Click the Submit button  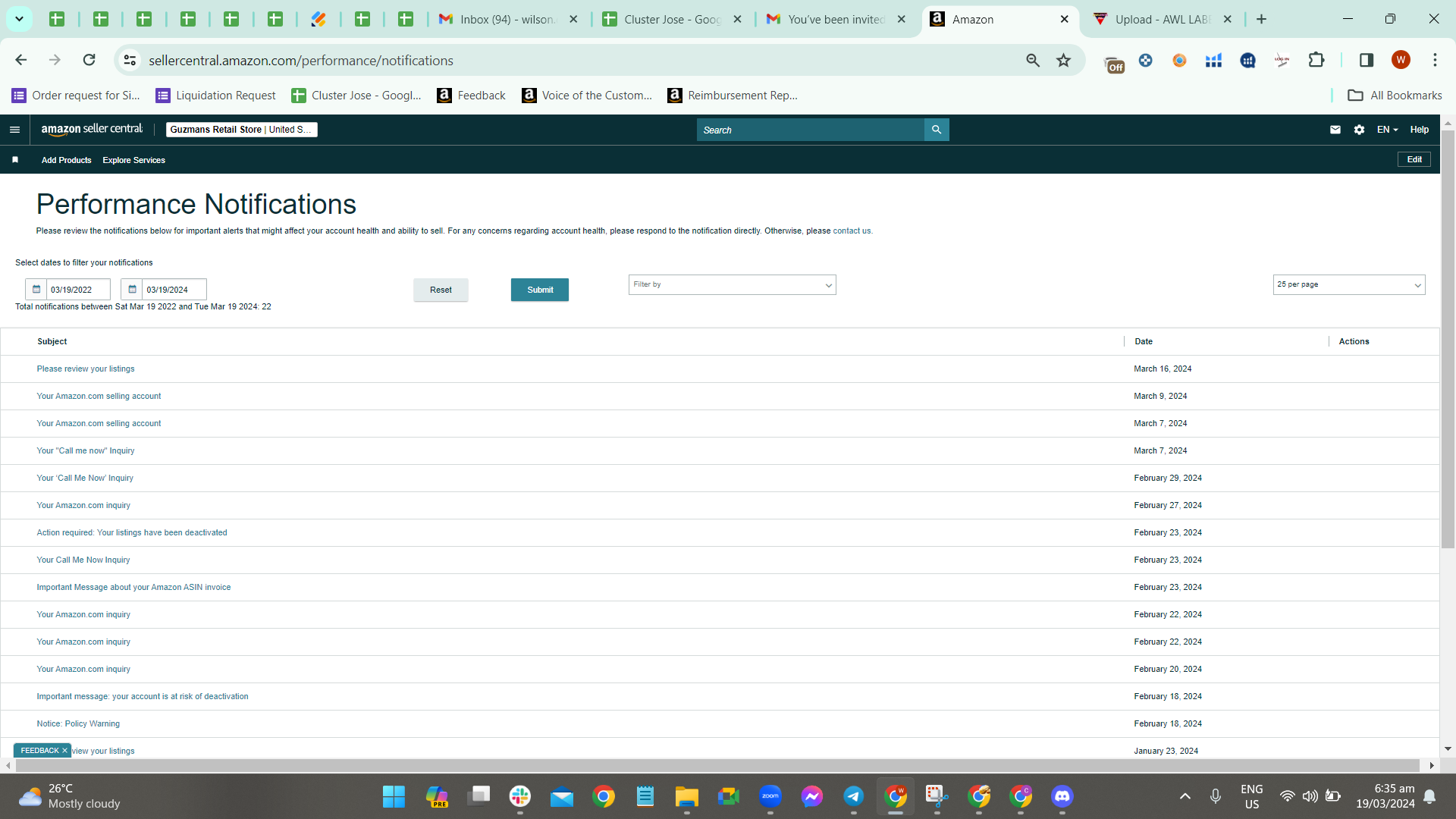[540, 290]
